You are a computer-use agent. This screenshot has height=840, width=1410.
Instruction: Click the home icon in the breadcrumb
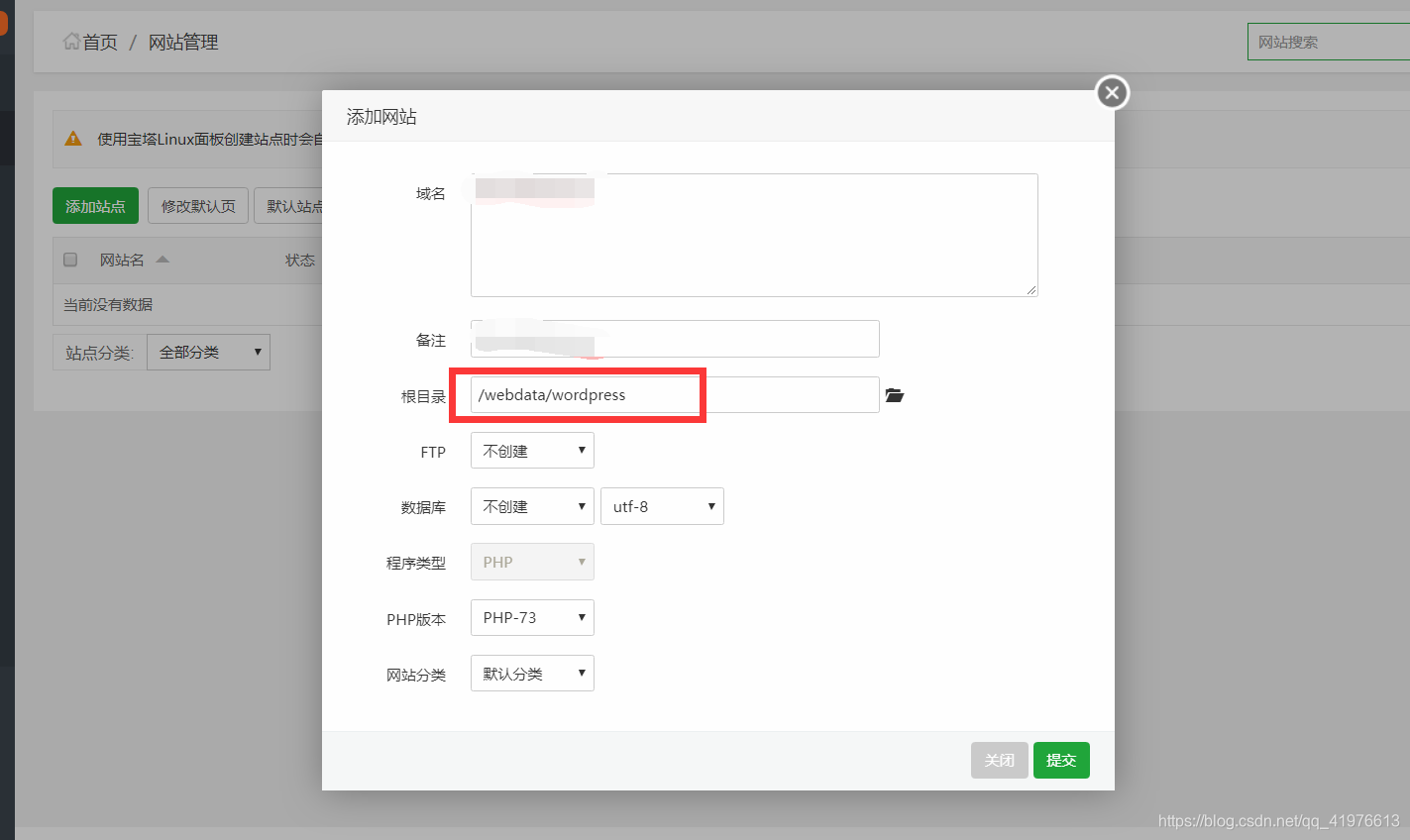point(71,42)
